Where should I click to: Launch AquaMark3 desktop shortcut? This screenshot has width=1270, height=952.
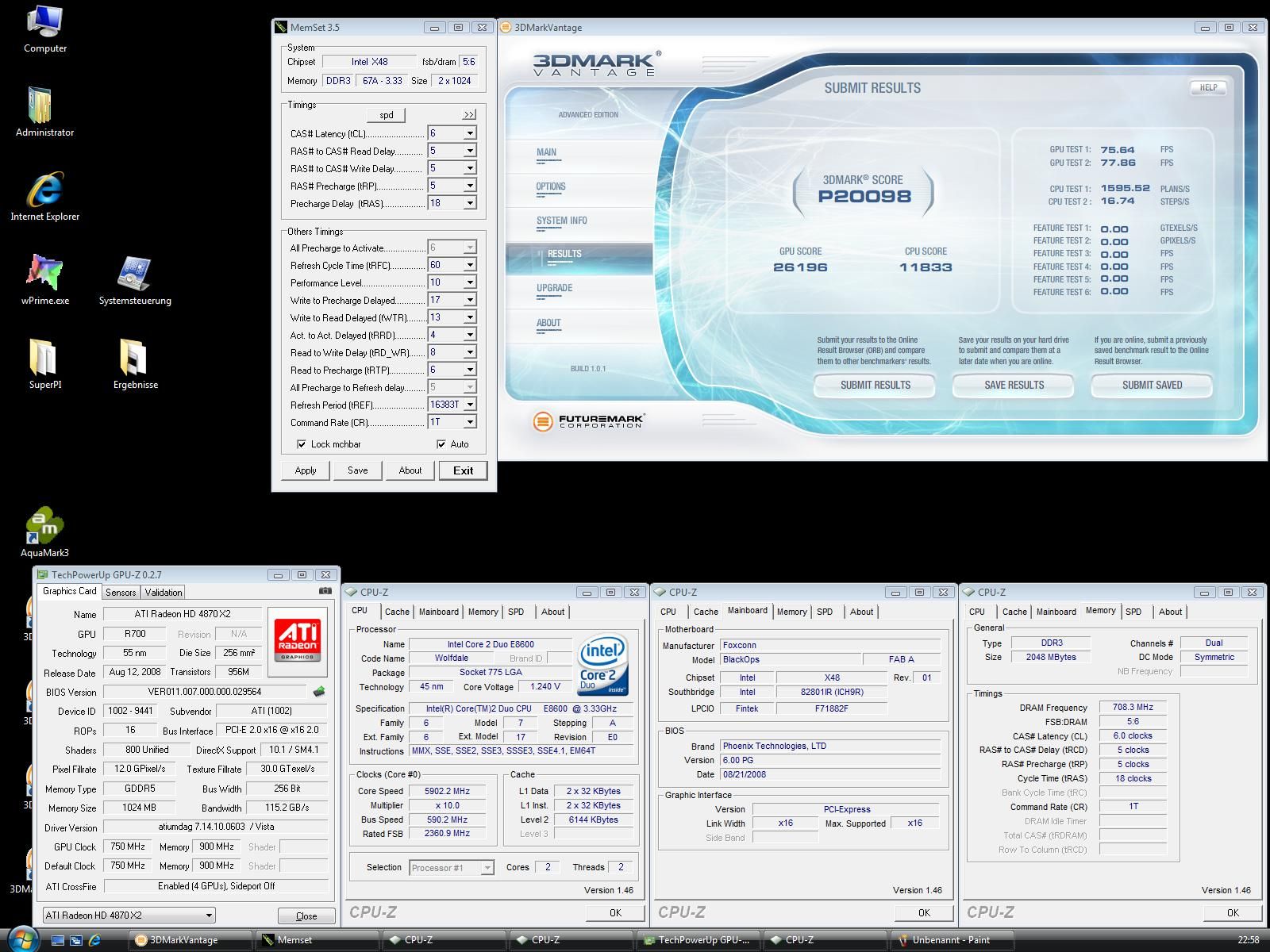(x=44, y=532)
